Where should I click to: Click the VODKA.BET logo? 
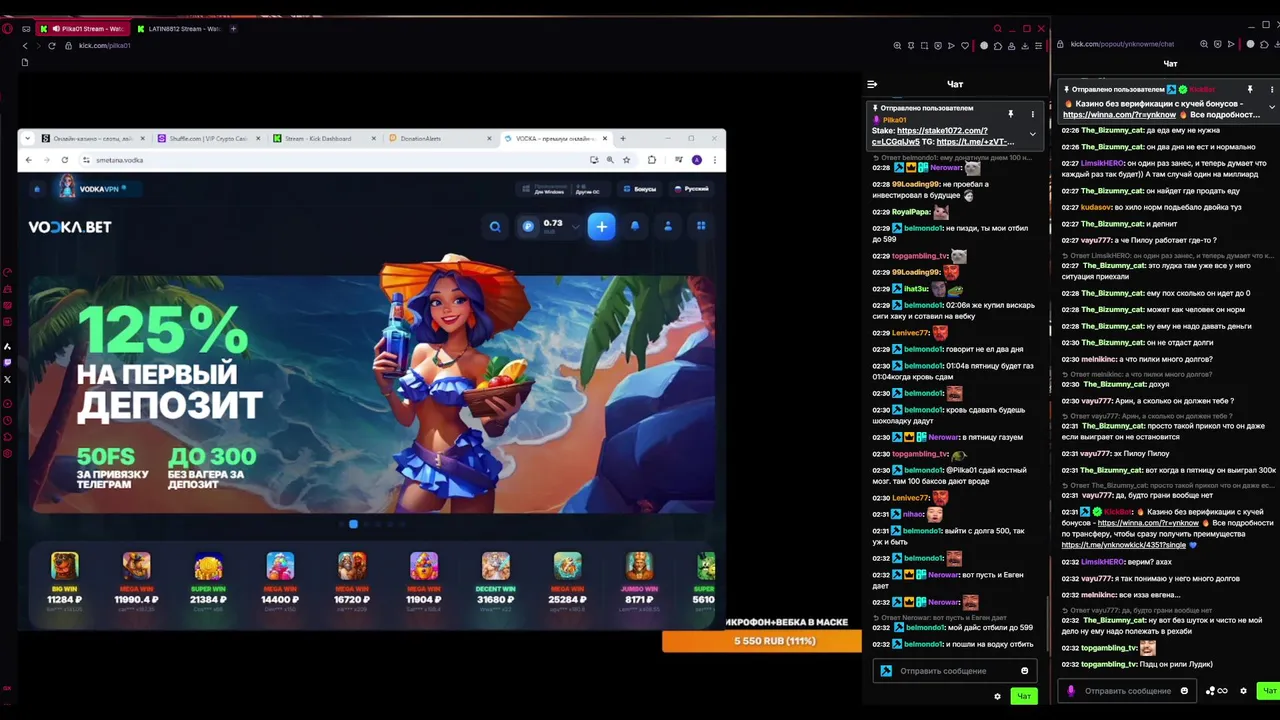pyautogui.click(x=70, y=227)
